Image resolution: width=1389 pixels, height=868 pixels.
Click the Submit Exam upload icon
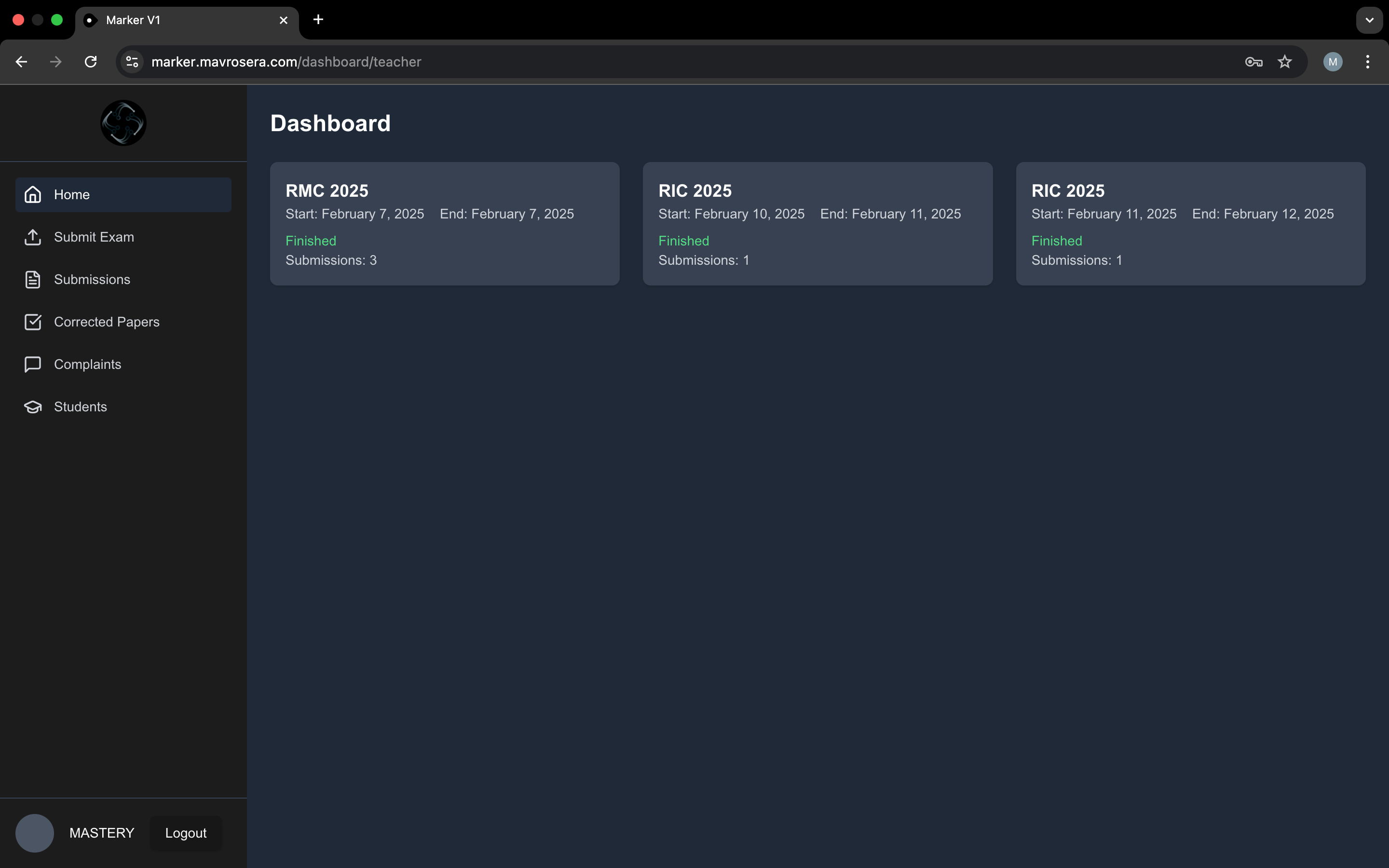tap(33, 237)
